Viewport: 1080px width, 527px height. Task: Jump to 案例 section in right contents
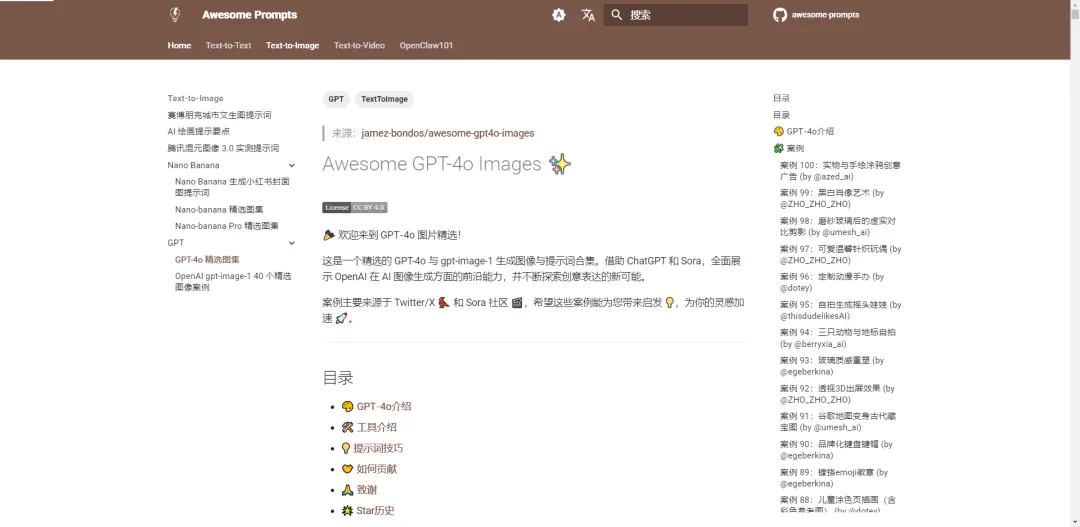point(789,148)
